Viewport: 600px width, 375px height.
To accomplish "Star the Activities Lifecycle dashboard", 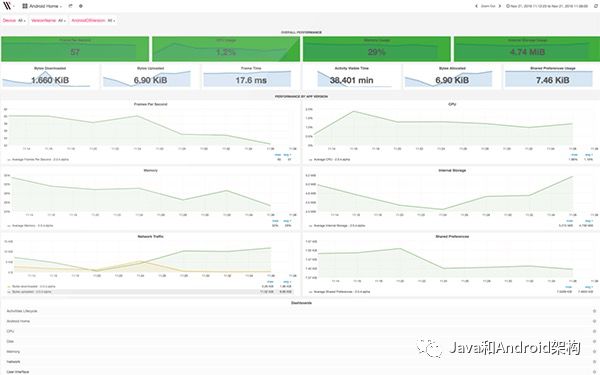I will pyautogui.click(x=594, y=311).
